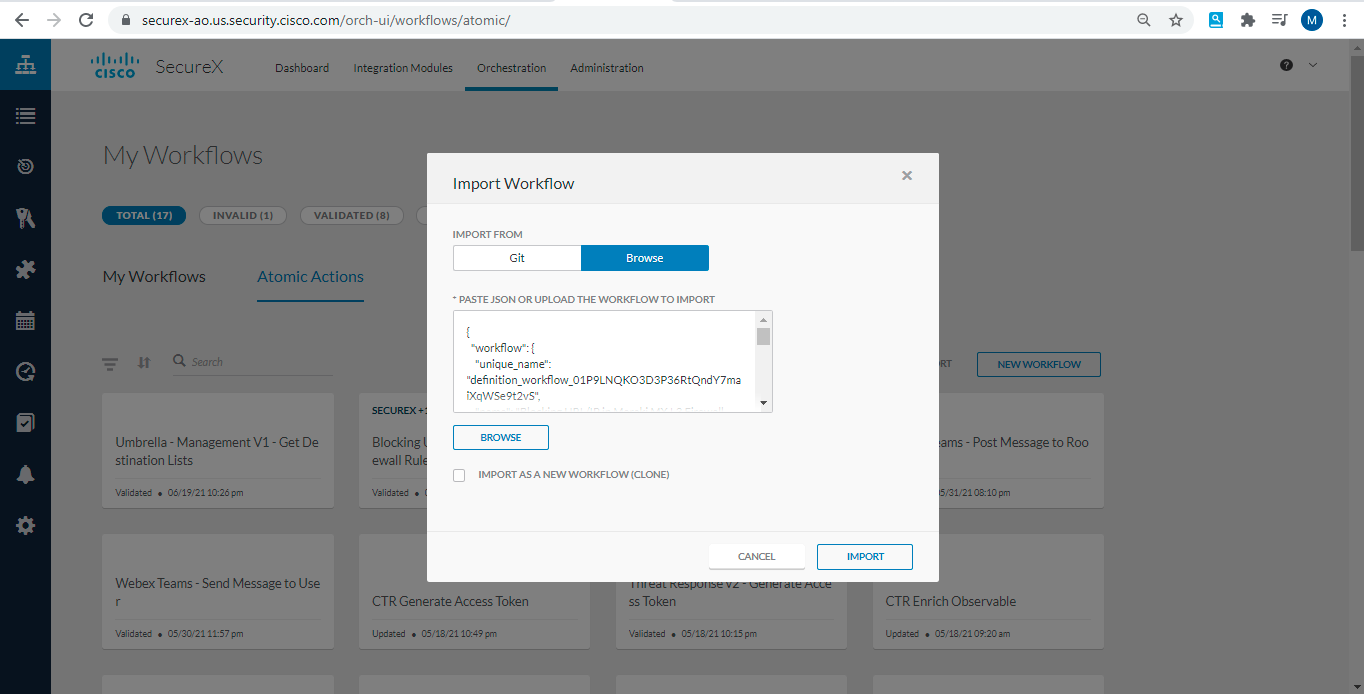Screen dimensions: 1364x694
Task: Reload the page
Action: click(86, 20)
